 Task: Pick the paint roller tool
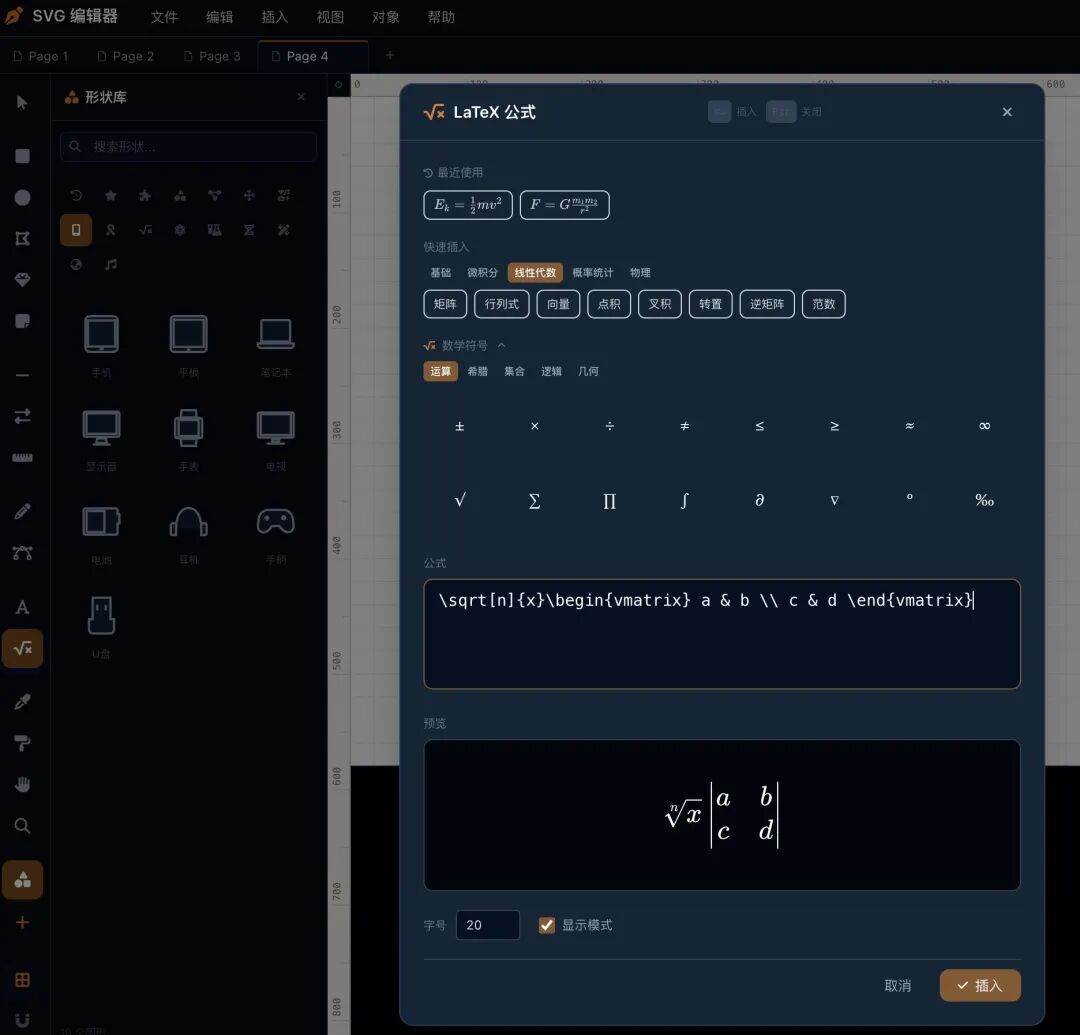(22, 743)
